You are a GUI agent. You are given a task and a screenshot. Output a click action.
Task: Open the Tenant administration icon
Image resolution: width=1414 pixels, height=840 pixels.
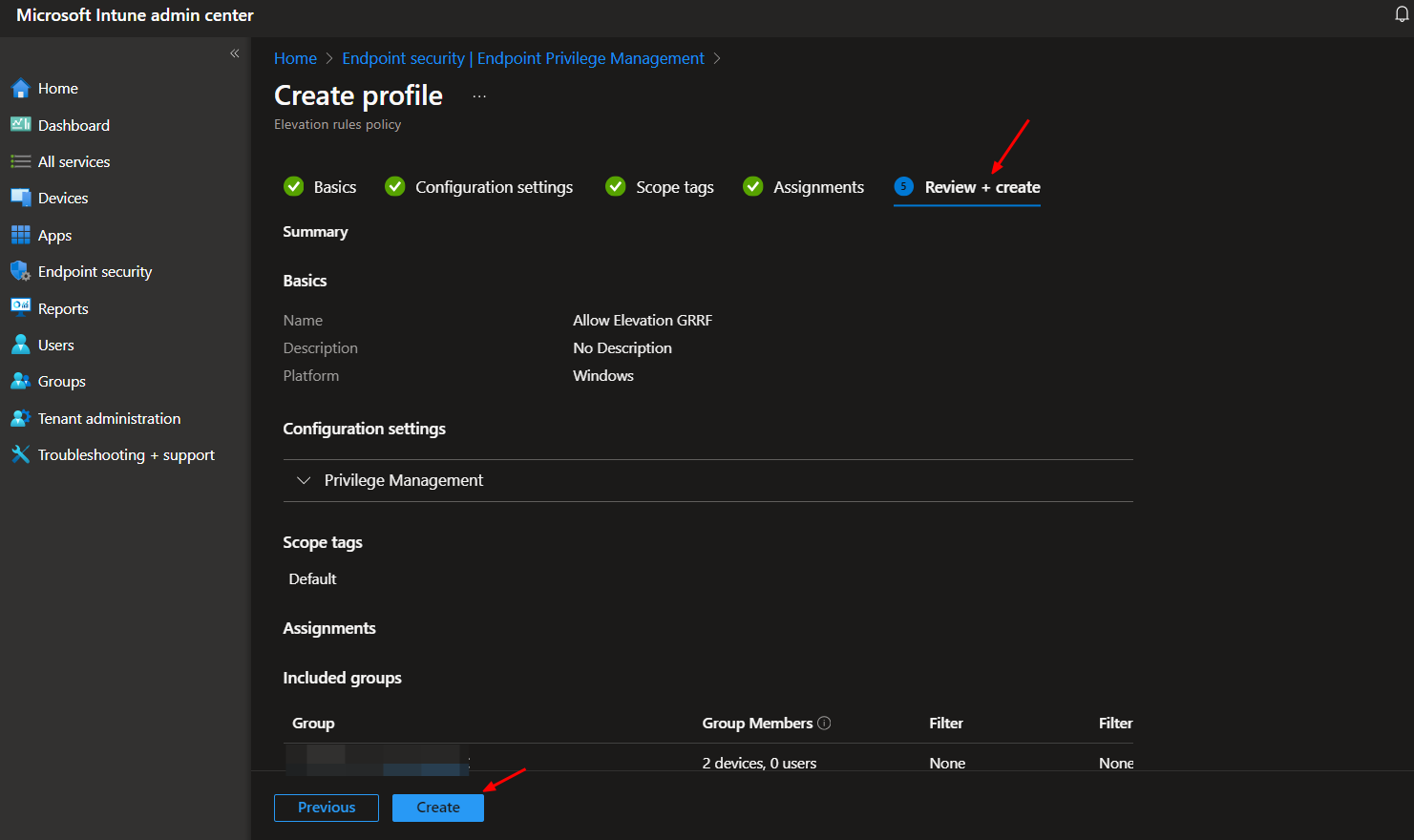click(x=20, y=418)
